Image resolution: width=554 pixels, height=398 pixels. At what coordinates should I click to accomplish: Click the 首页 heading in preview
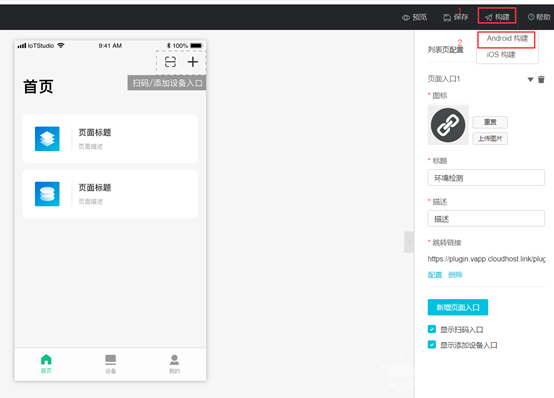pyautogui.click(x=39, y=87)
